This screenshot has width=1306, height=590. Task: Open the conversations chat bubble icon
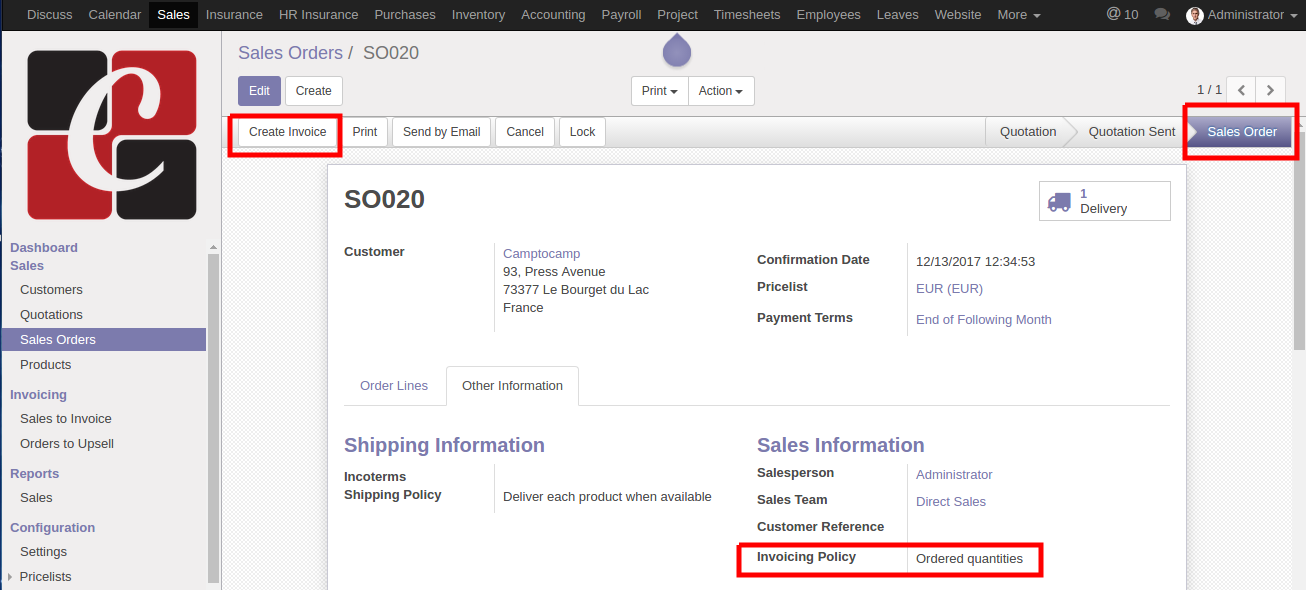(x=1162, y=15)
